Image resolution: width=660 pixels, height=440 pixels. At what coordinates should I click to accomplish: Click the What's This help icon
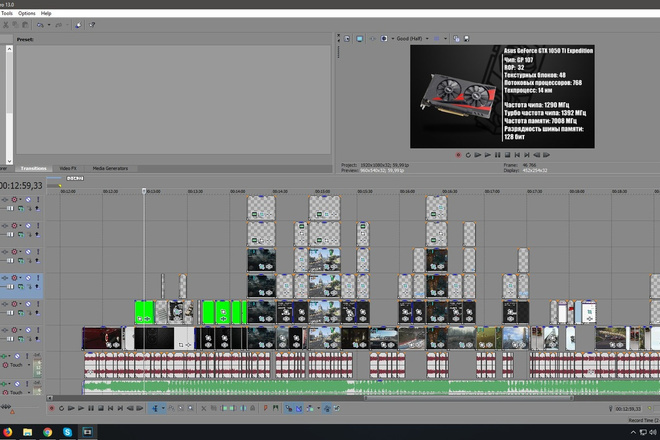click(x=92, y=25)
